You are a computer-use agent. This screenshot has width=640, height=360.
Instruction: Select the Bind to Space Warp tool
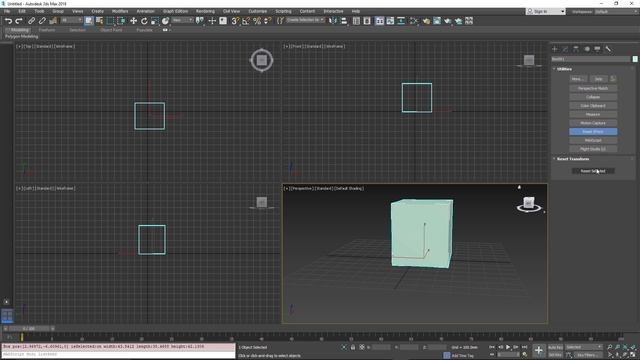pos(53,21)
